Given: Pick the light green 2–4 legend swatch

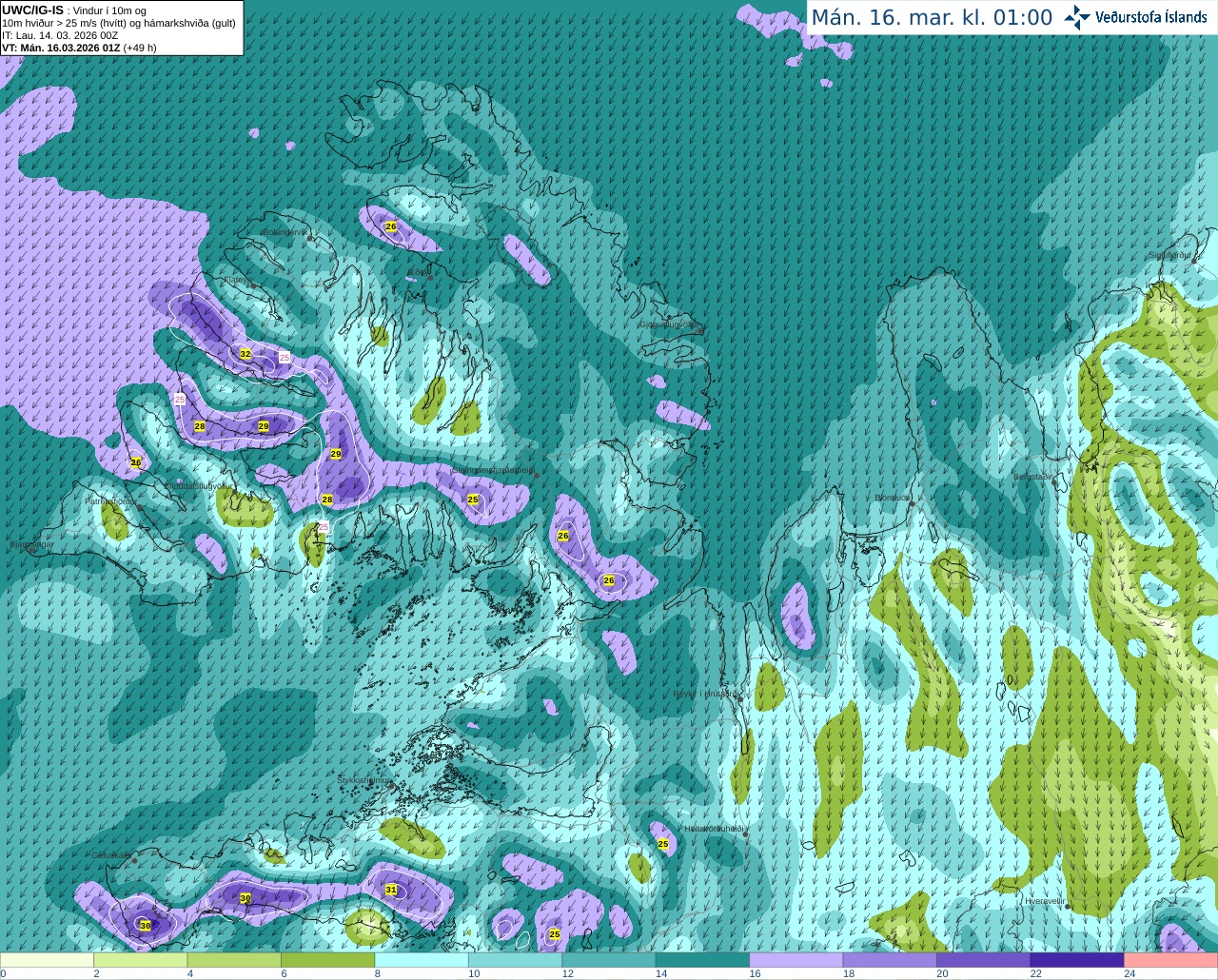Looking at the screenshot, I should [x=141, y=960].
